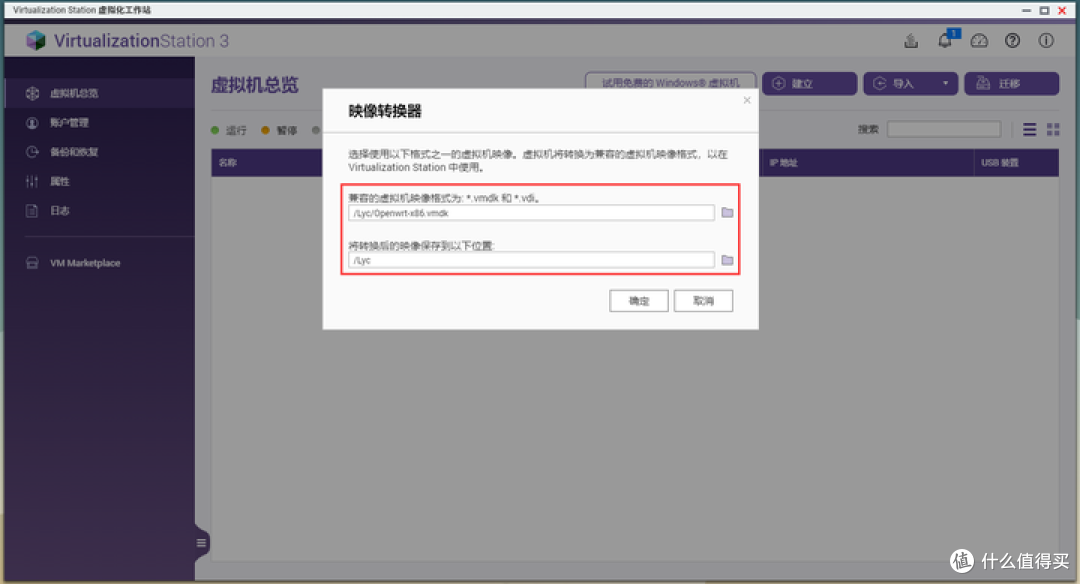
Task: Open the about info icon
Action: (x=1046, y=41)
